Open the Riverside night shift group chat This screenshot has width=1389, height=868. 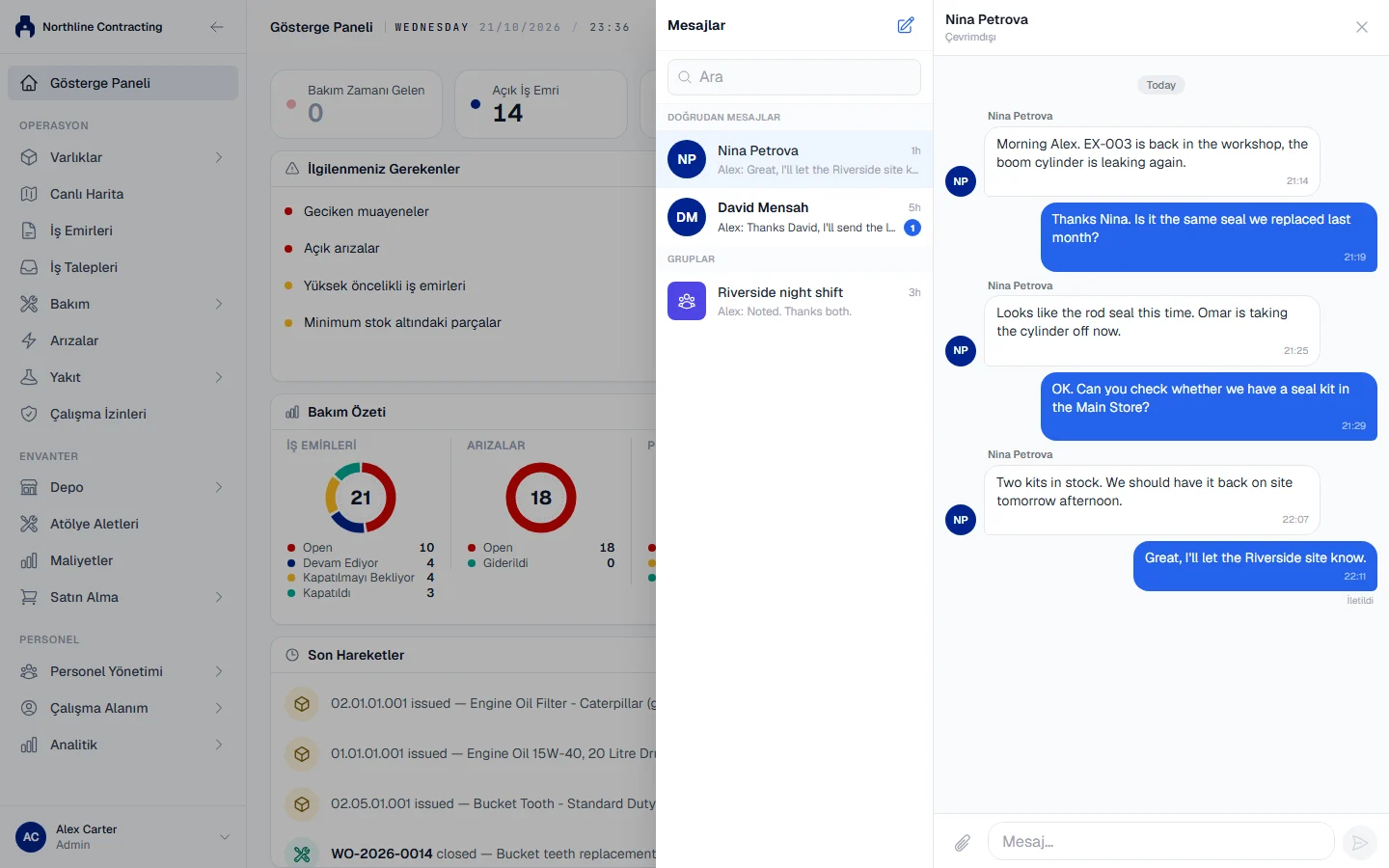tap(794, 301)
